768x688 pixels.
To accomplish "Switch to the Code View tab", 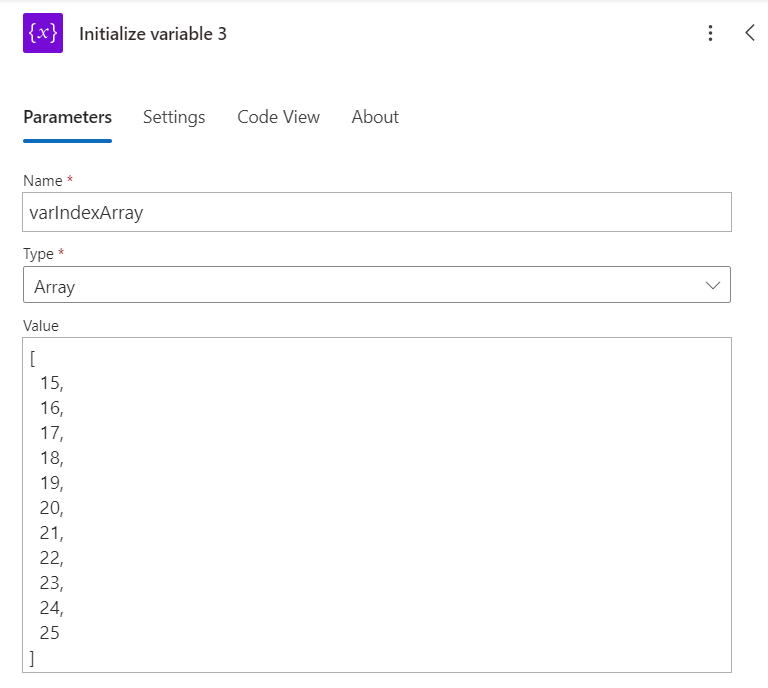I will [278, 117].
